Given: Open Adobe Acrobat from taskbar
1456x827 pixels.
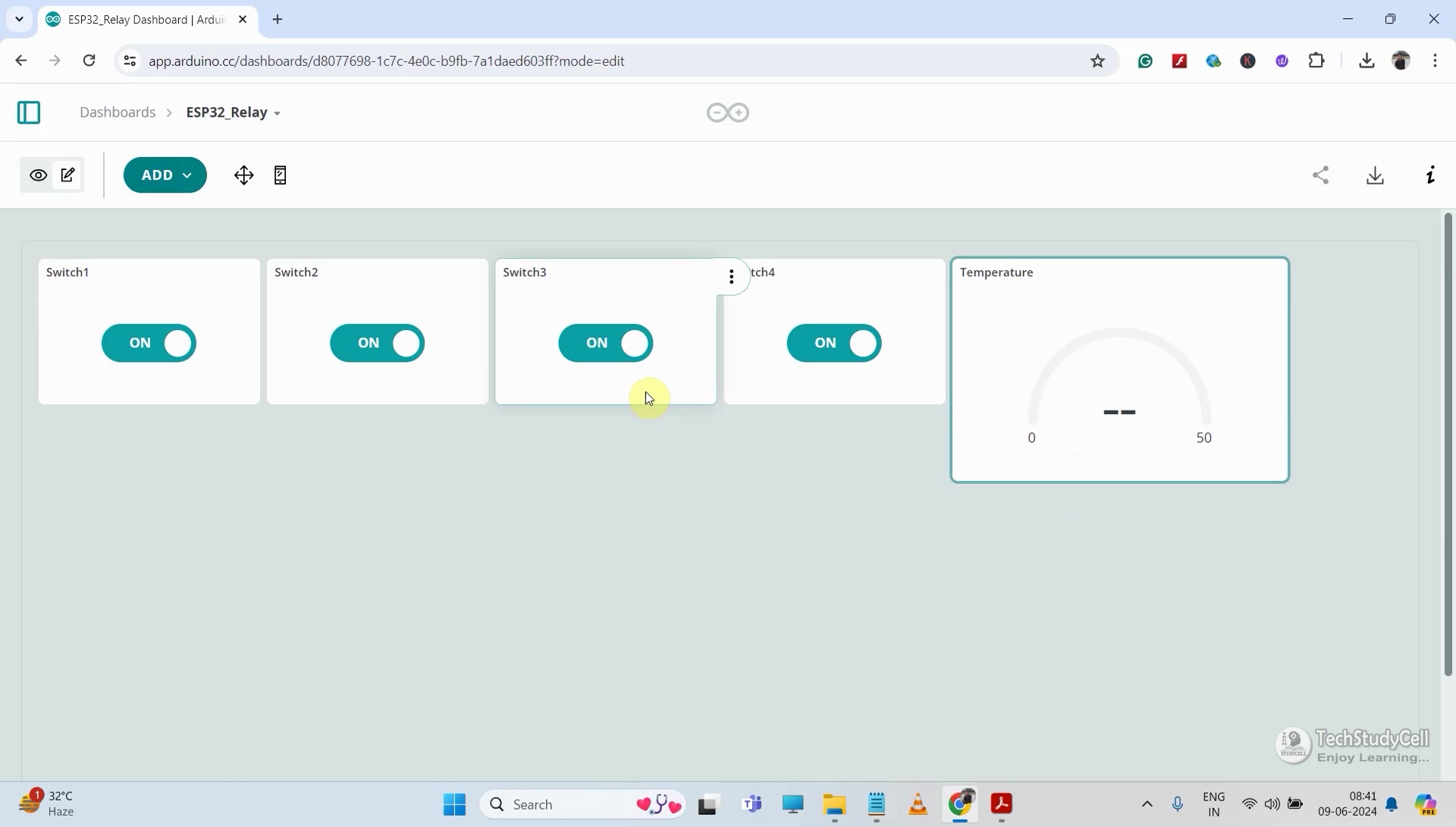Looking at the screenshot, I should click(x=1002, y=804).
